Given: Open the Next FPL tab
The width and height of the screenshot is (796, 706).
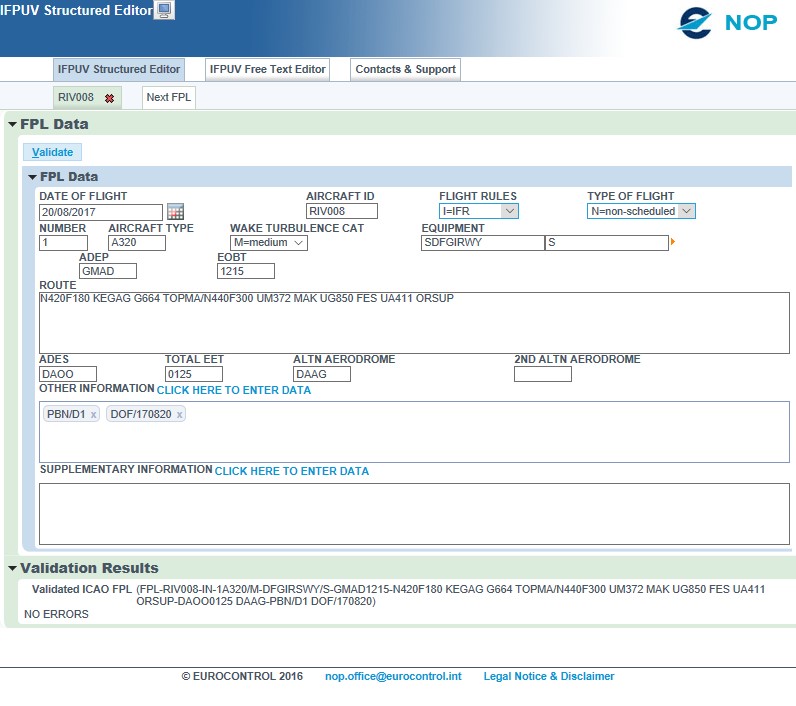Looking at the screenshot, I should (169, 97).
